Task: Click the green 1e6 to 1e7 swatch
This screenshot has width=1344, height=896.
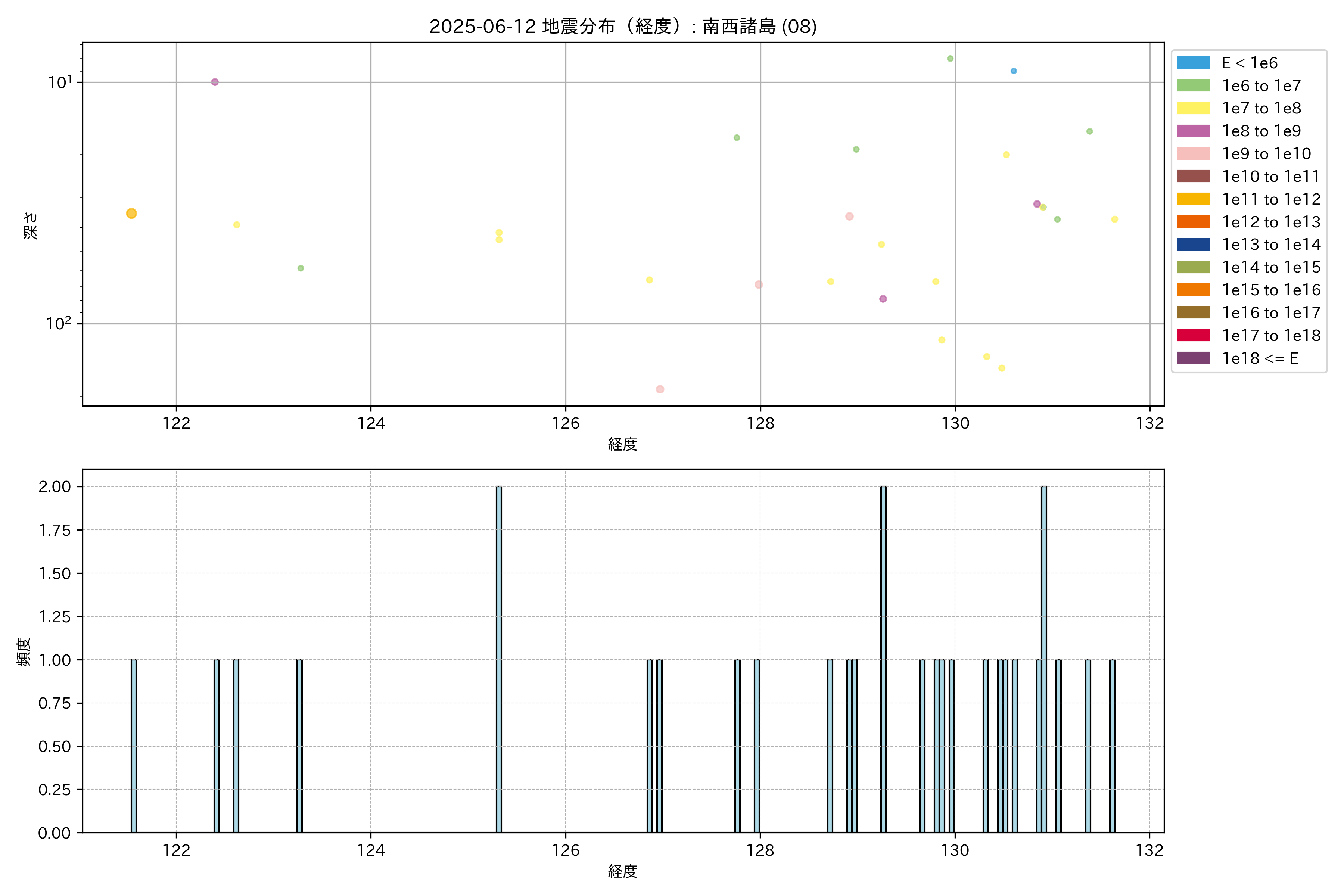Action: [x=1192, y=86]
